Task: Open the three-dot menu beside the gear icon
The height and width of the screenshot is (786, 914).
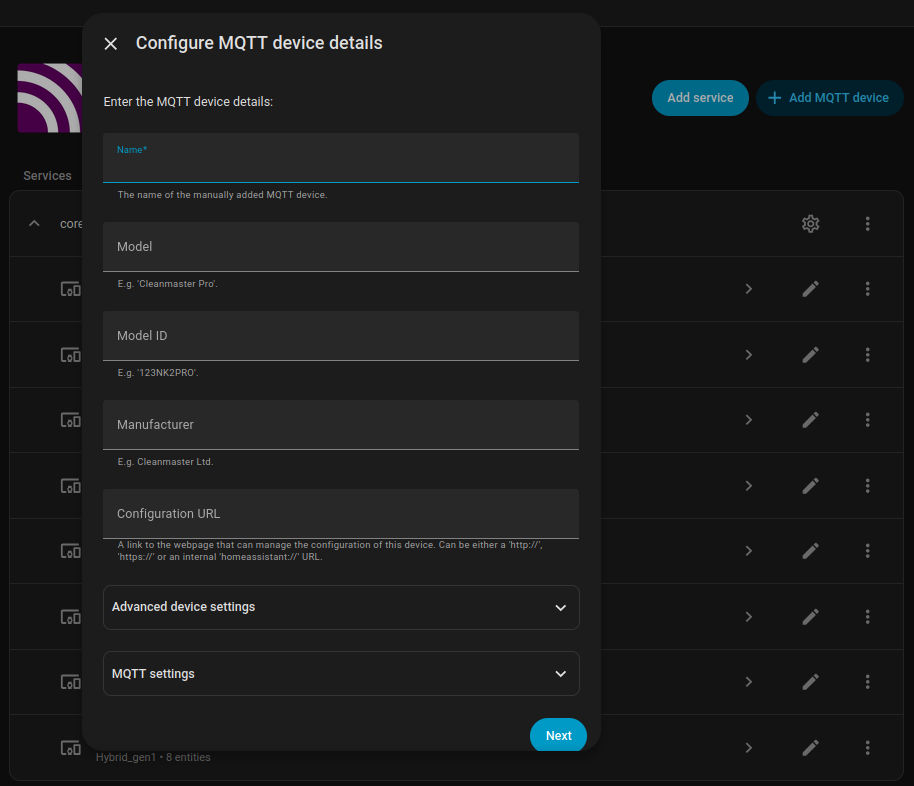Action: [867, 224]
